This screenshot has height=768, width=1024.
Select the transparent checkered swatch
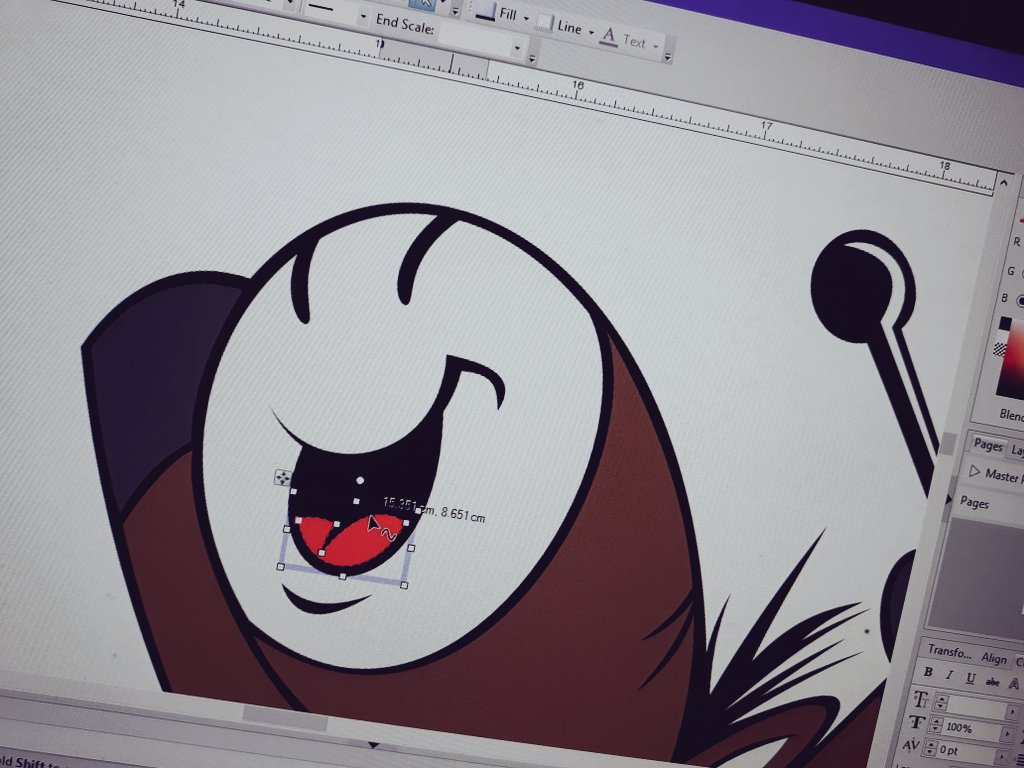[x=999, y=349]
